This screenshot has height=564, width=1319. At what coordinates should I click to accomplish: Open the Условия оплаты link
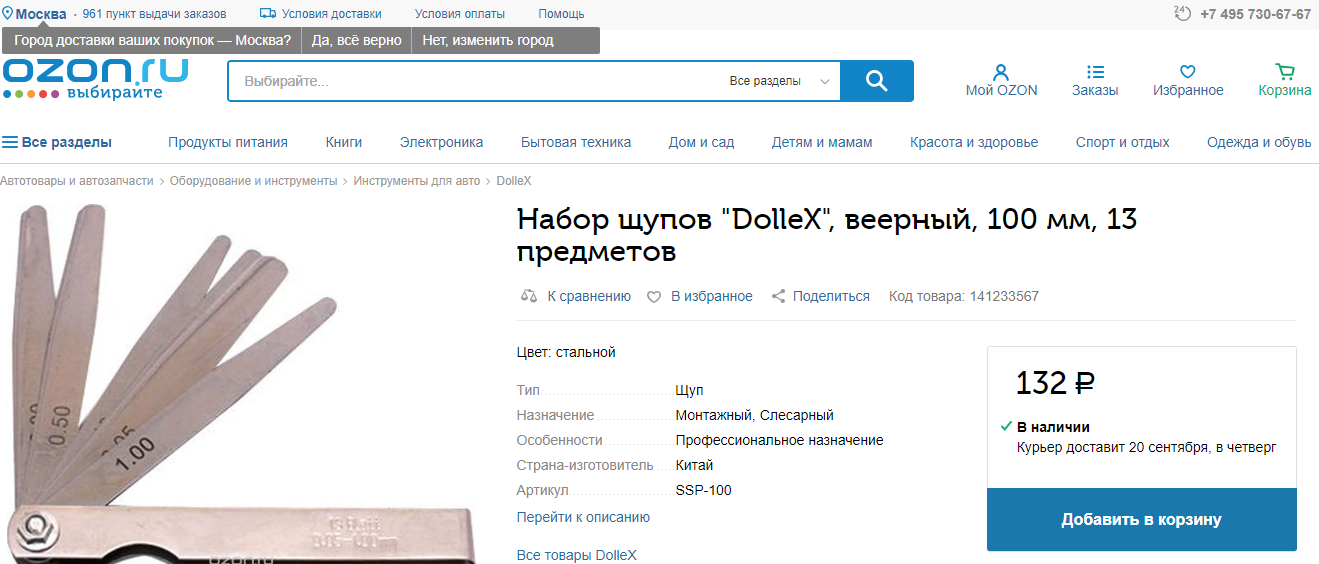(x=460, y=14)
